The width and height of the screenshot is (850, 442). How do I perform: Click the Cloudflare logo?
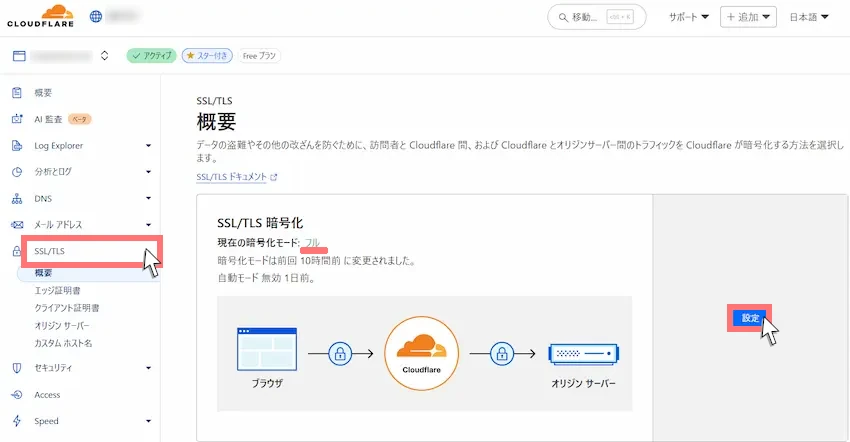[41, 16]
